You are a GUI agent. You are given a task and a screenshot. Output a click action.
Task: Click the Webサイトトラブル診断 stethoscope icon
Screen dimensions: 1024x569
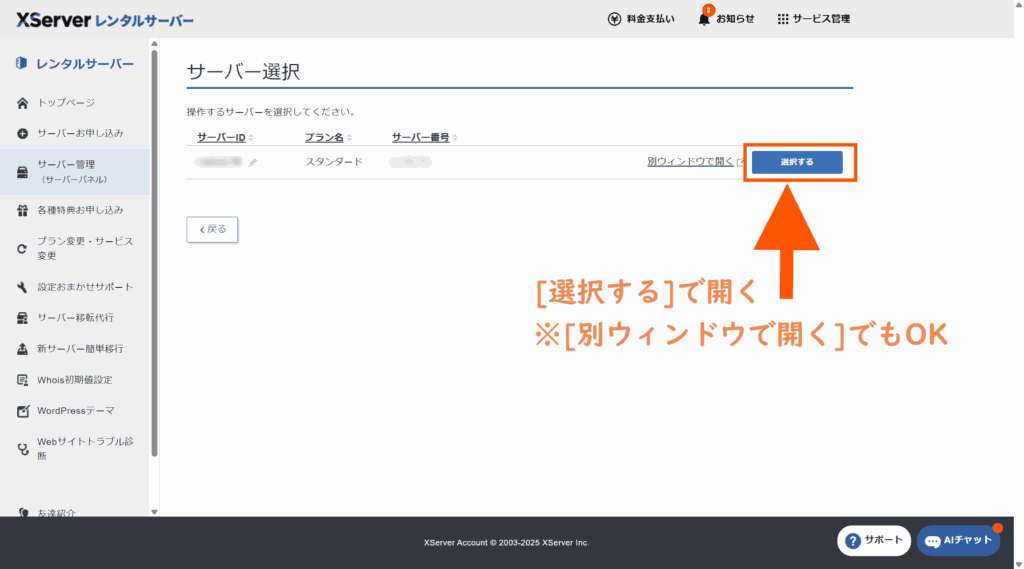click(x=22, y=449)
